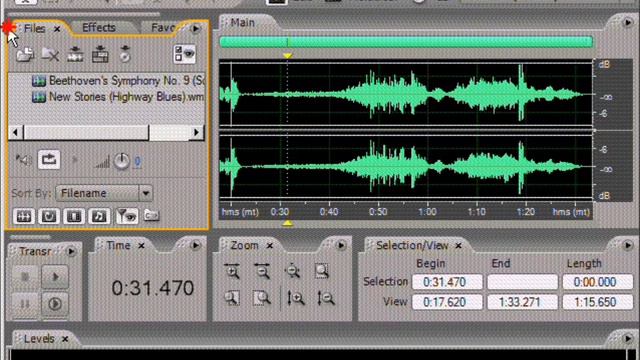Click the empty Selection End field
The width and height of the screenshot is (640, 360).
point(522,282)
